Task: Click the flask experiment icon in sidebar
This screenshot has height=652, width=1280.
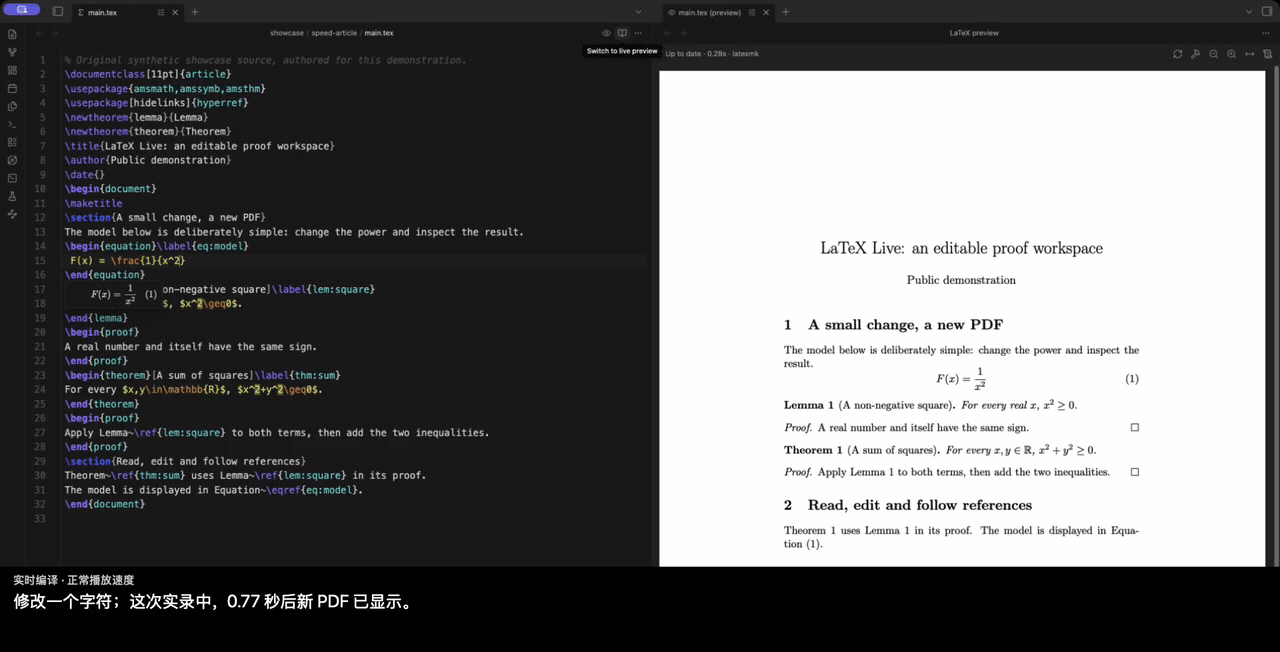Action: [x=12, y=196]
